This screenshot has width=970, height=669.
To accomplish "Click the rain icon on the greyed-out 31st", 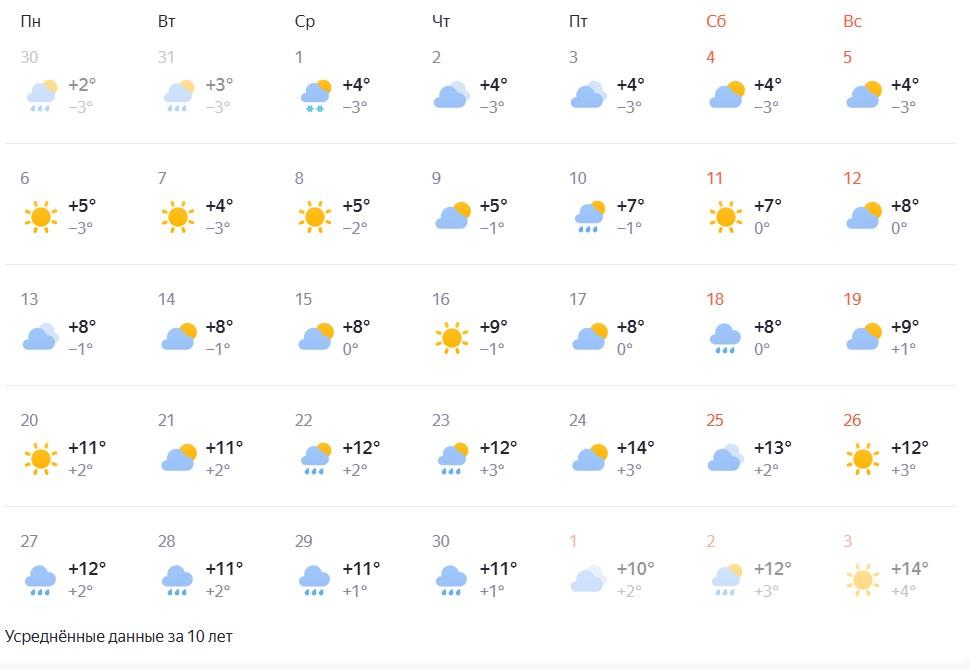I will pos(178,95).
